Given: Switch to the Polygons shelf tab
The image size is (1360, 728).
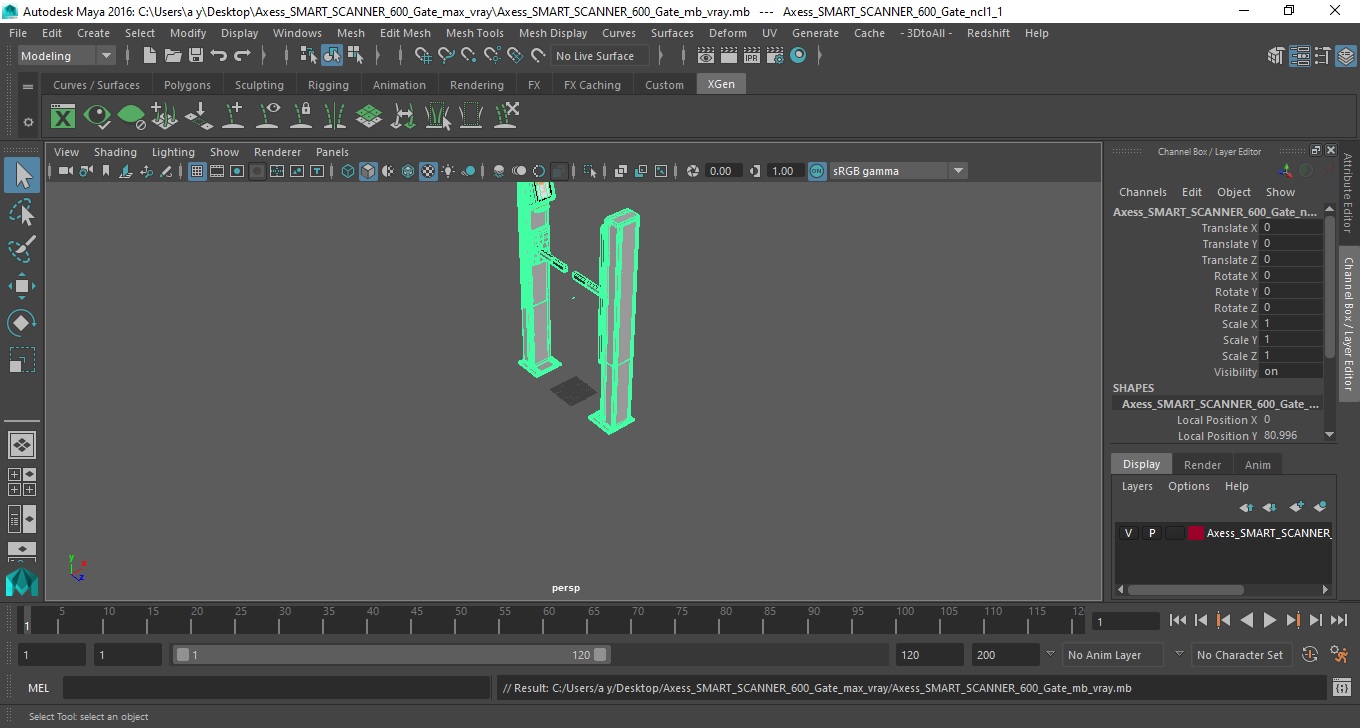Looking at the screenshot, I should tap(187, 85).
